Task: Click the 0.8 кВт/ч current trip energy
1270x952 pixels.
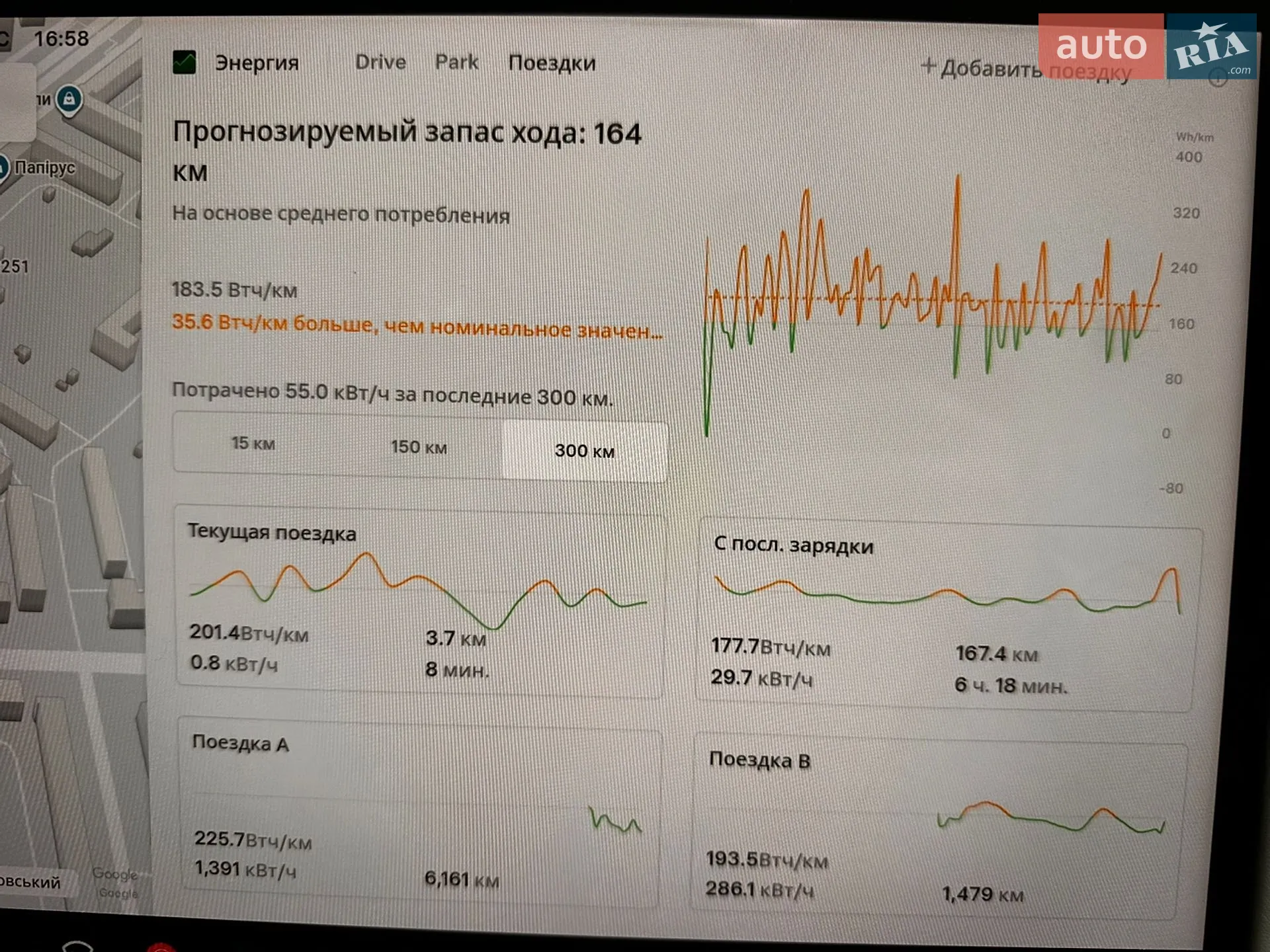Action: click(233, 663)
